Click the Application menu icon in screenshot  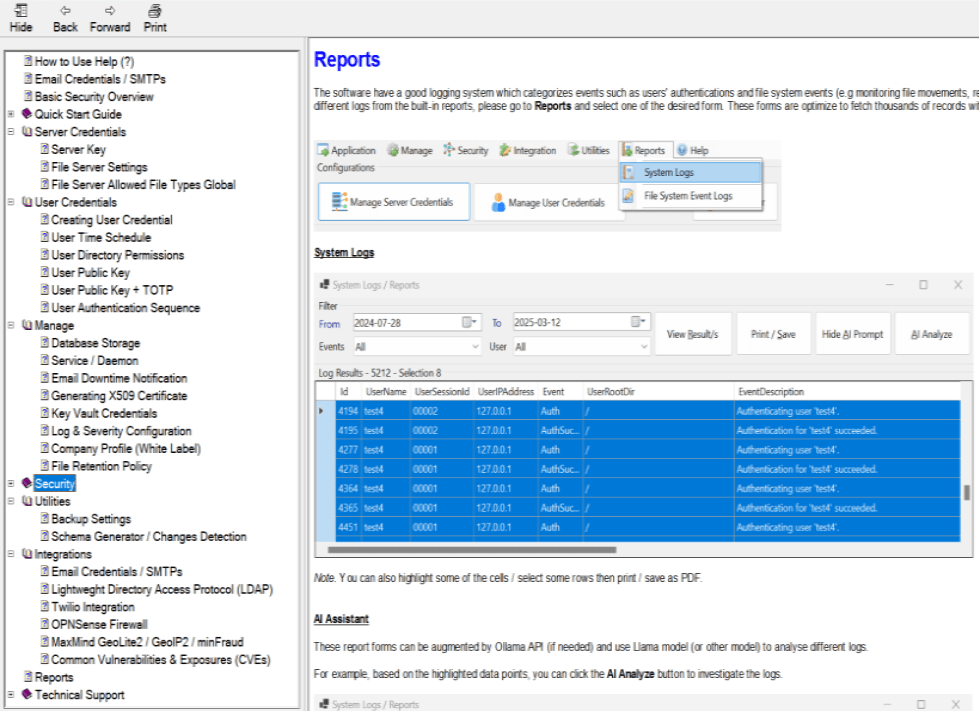323,150
